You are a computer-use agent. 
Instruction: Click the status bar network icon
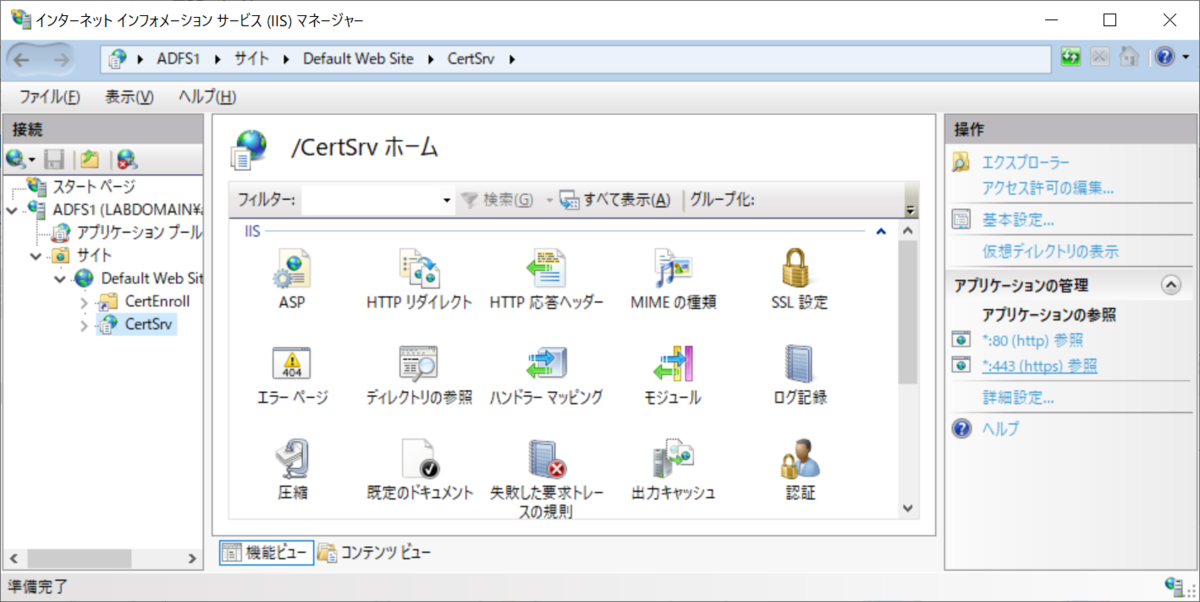pos(1176,585)
